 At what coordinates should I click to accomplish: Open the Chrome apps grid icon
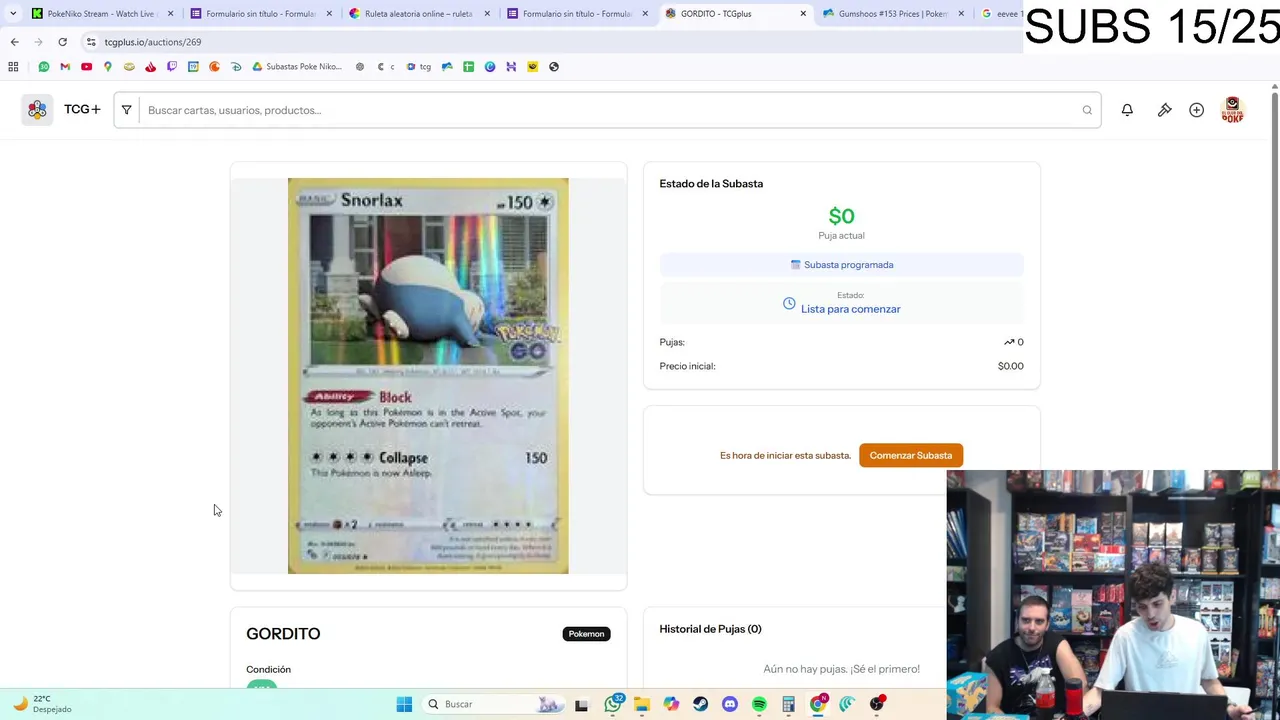click(13, 67)
